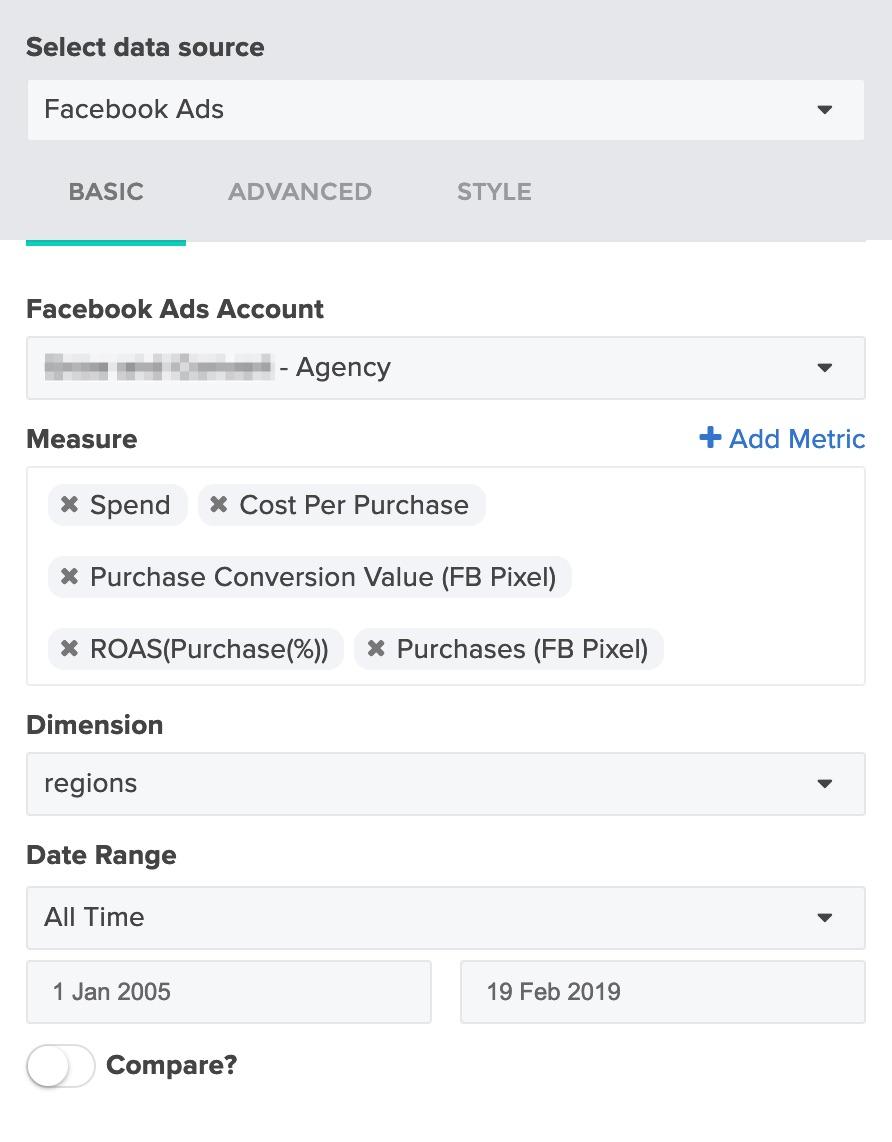Click the start date field 1 Jan 2005

point(229,992)
